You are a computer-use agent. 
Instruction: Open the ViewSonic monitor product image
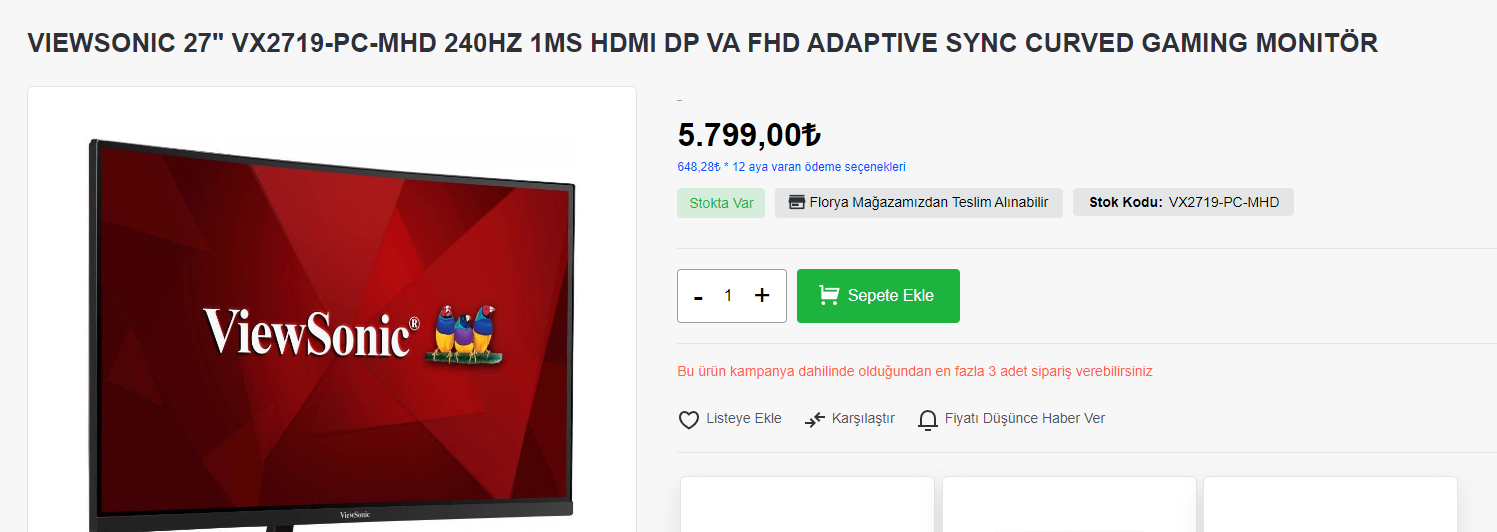[x=332, y=330]
